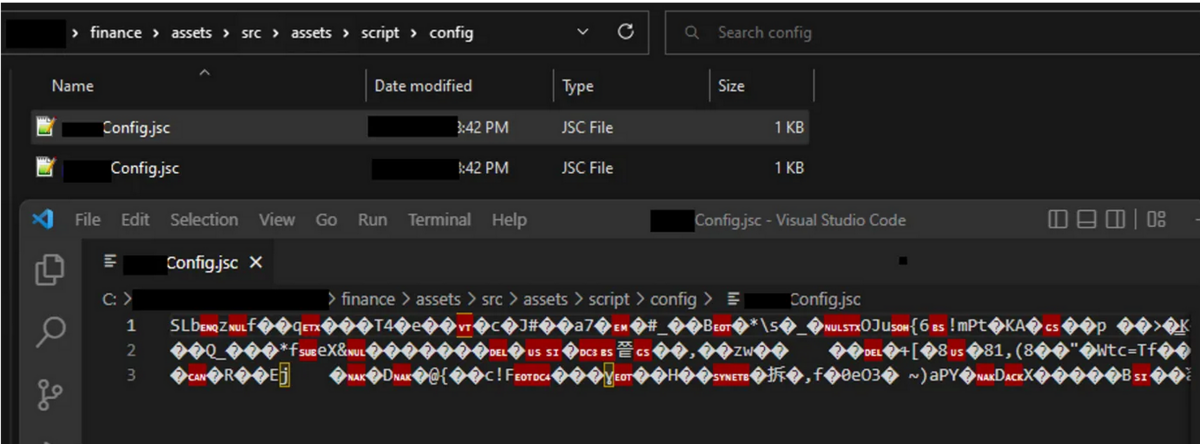The image size is (1200, 444).
Task: Click the 'SLb' text on line 1
Action: coord(184,326)
